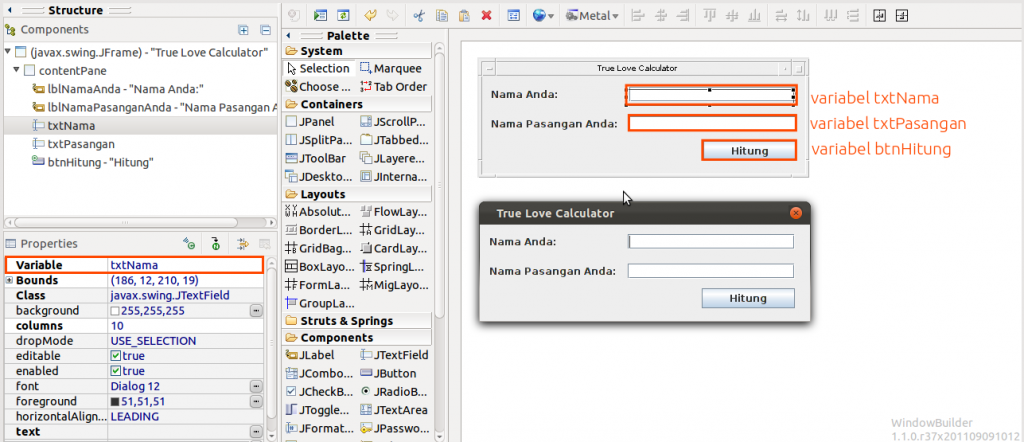The image size is (1024, 442).
Task: Click the Expand All icon in Components header
Action: 243,29
